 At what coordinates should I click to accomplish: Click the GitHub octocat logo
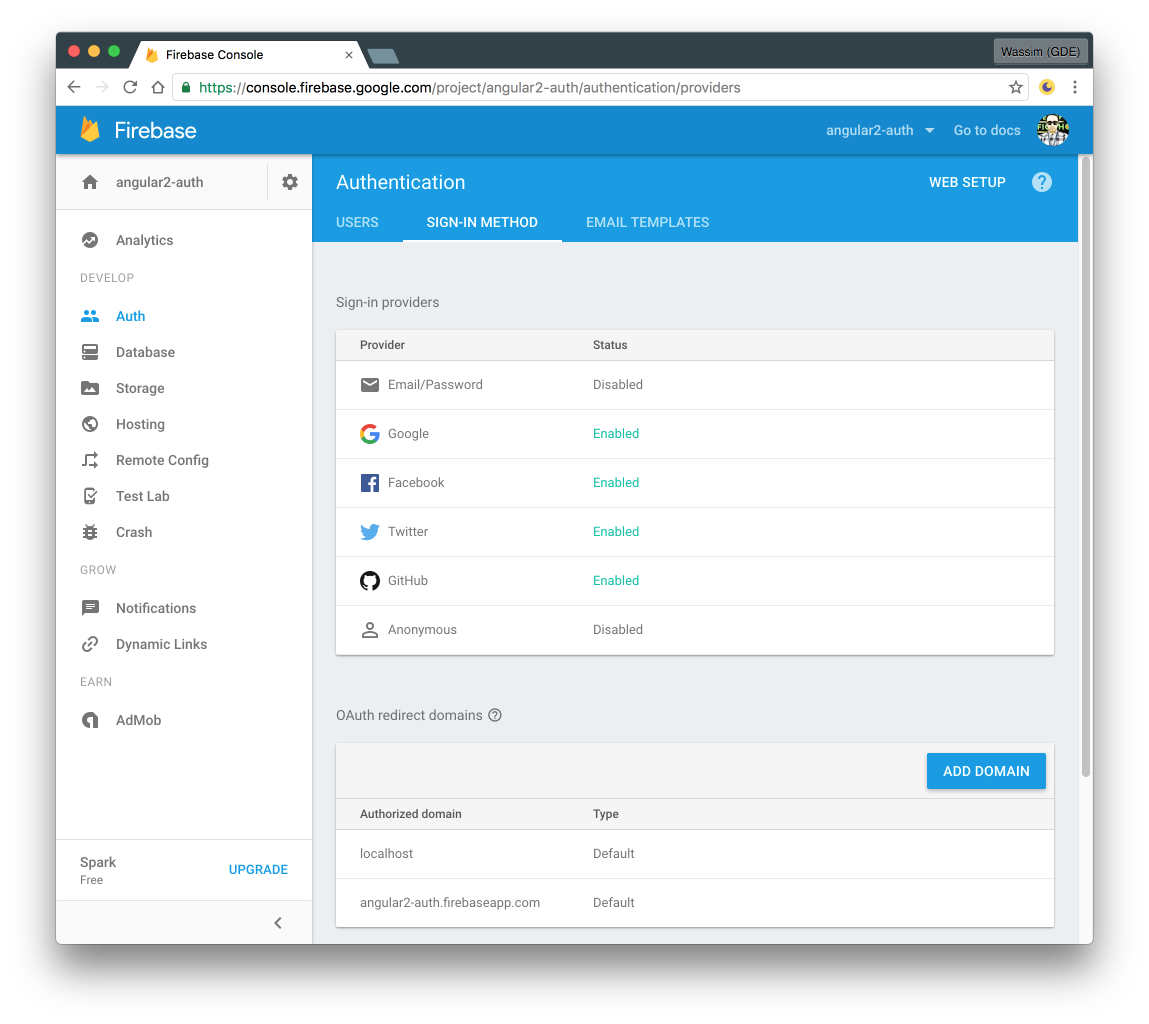point(370,581)
